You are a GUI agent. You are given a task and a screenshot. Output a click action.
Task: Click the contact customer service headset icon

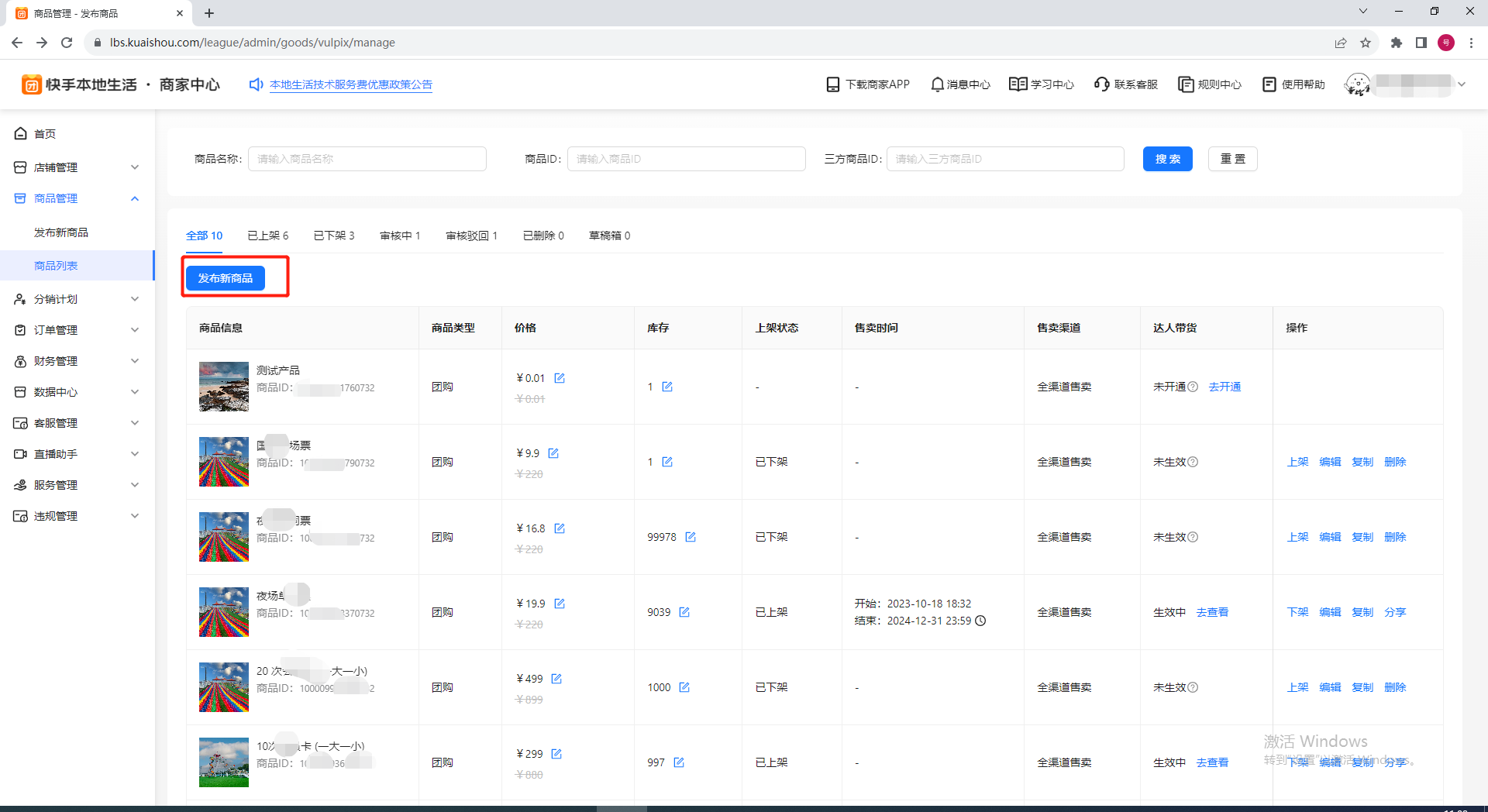point(1101,84)
